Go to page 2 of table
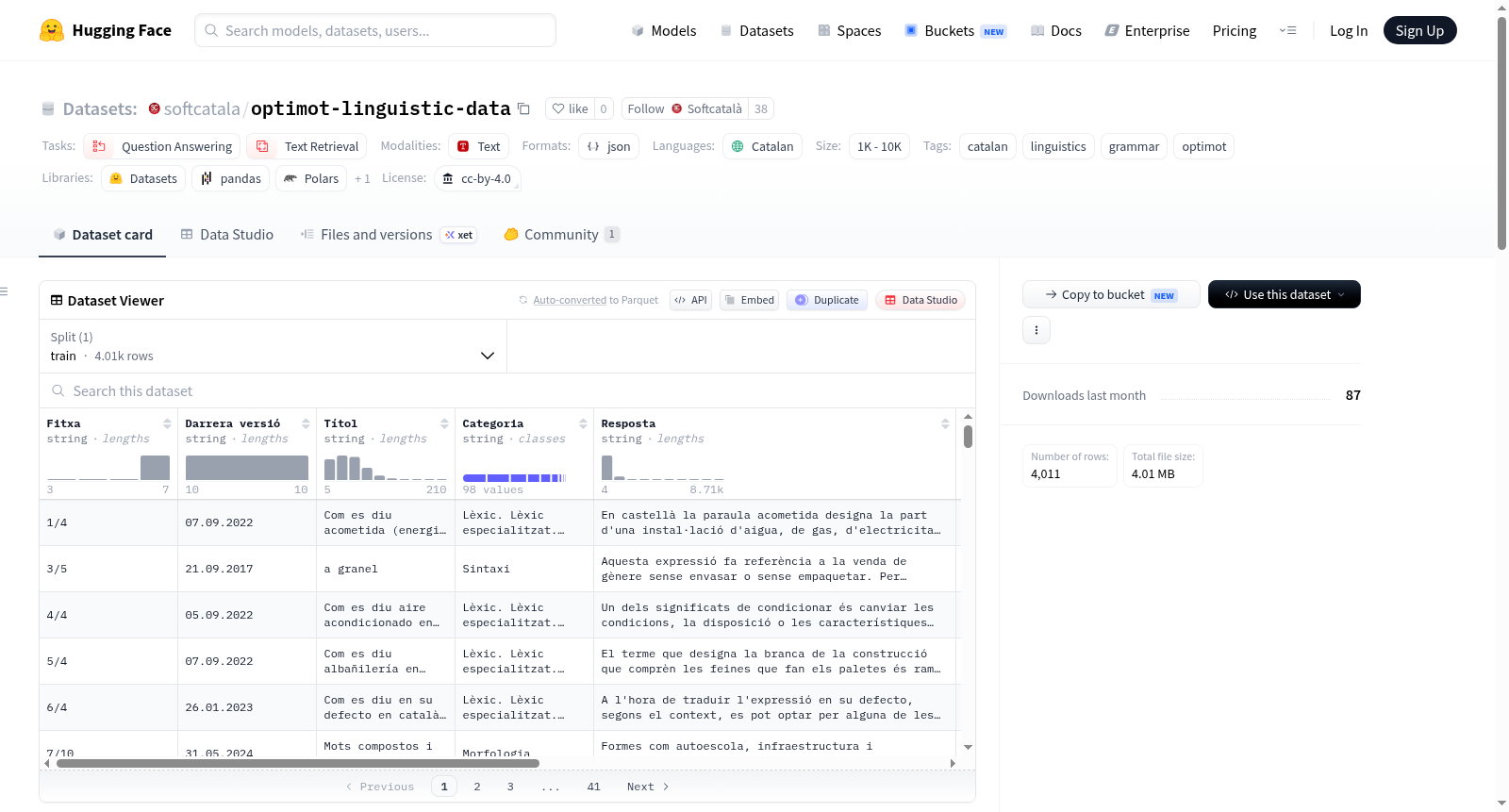The height and width of the screenshot is (812, 1509). (477, 787)
